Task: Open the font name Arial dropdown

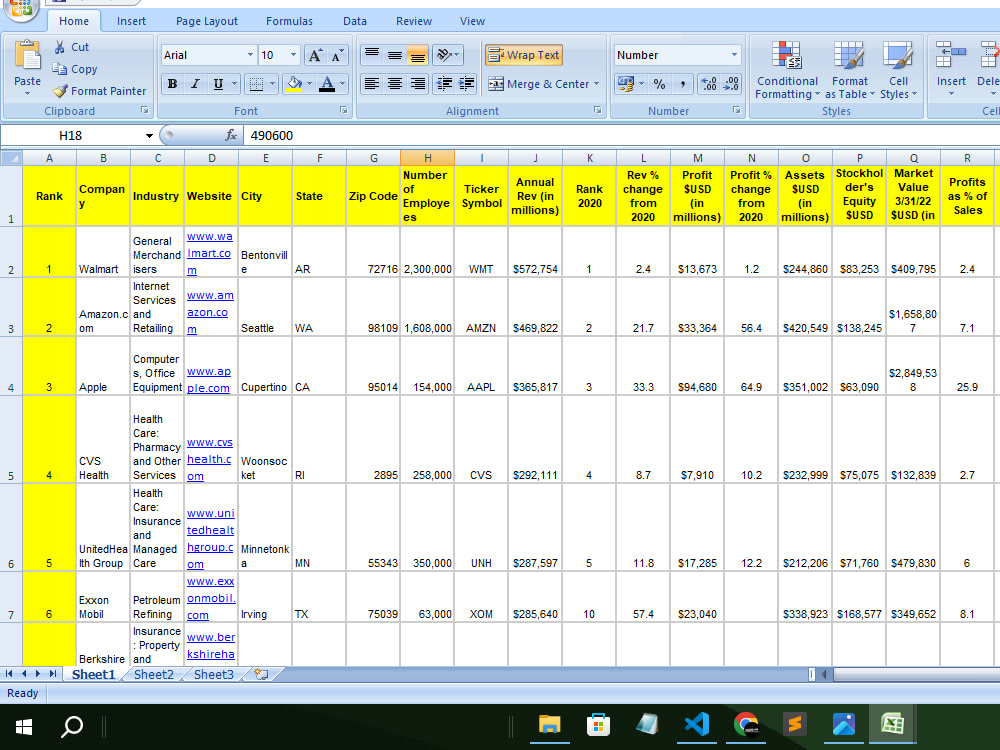Action: [x=250, y=55]
